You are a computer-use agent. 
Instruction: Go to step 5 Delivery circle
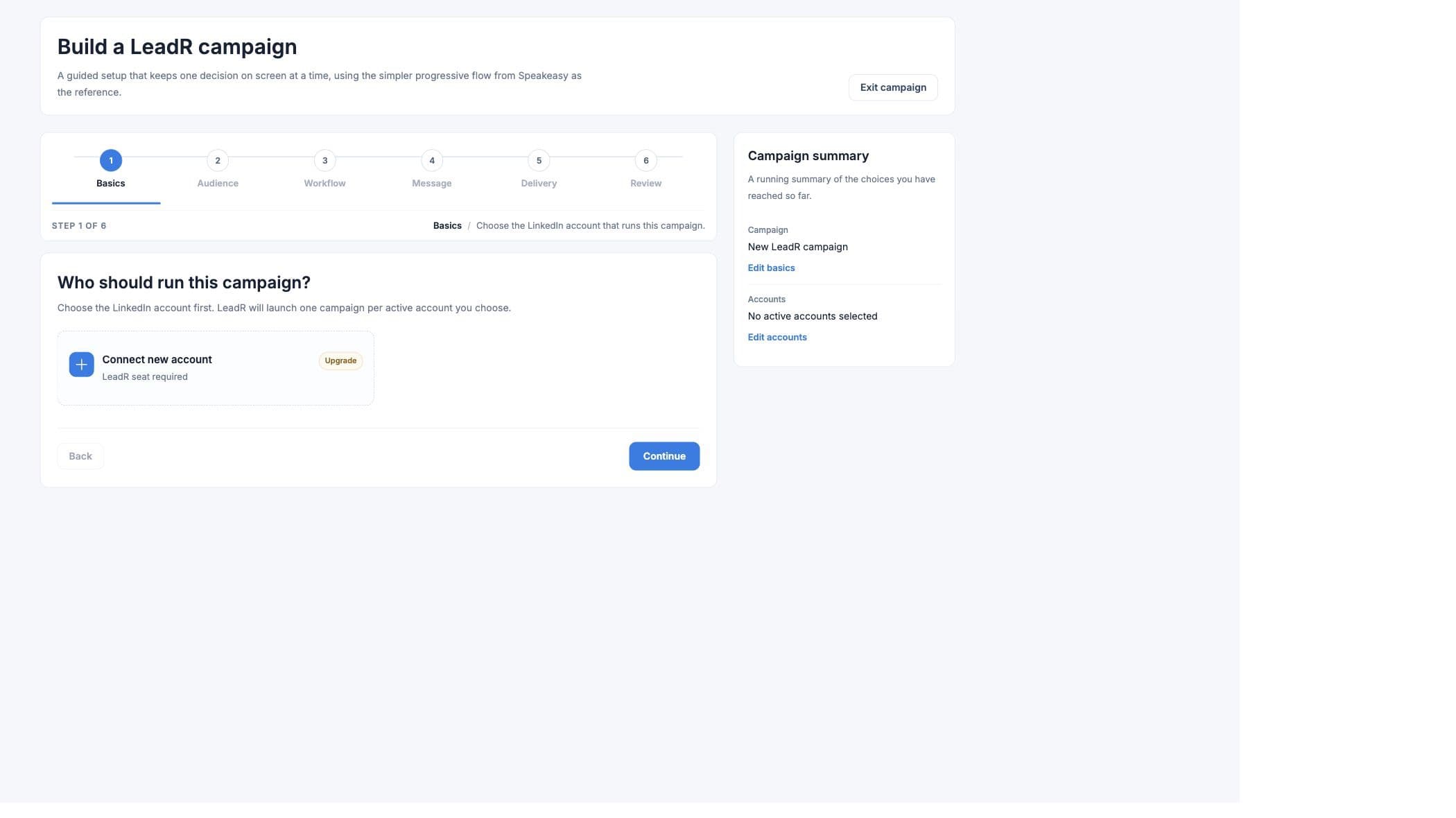click(x=539, y=160)
